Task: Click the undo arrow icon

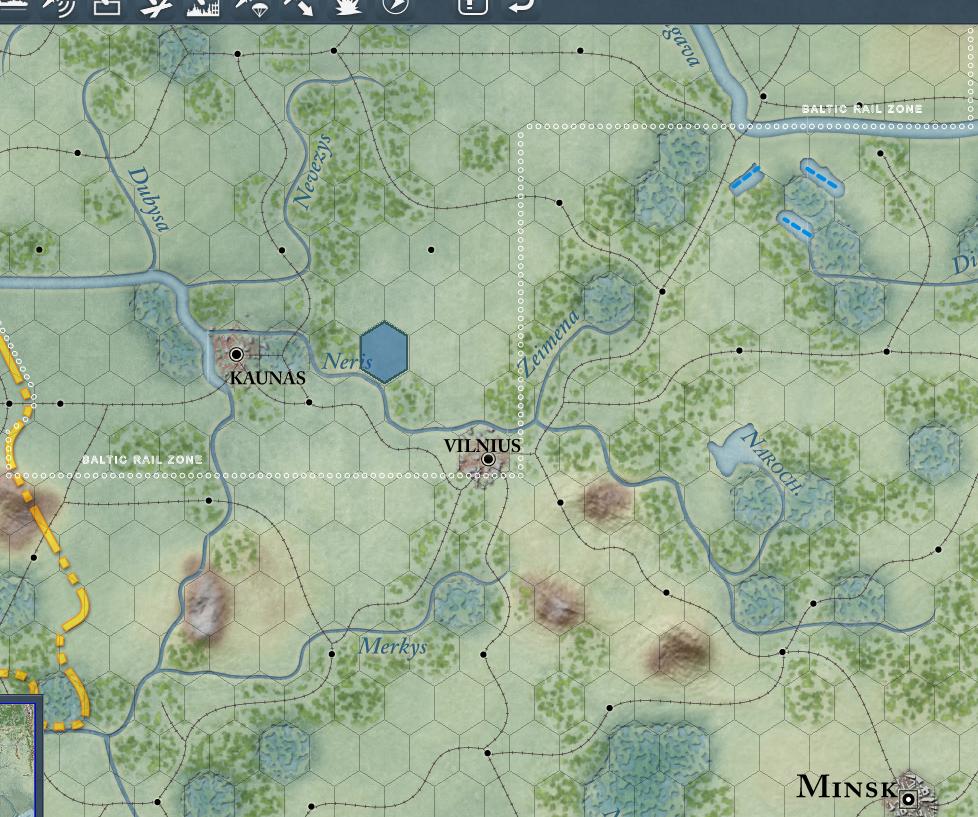Action: (x=521, y=5)
